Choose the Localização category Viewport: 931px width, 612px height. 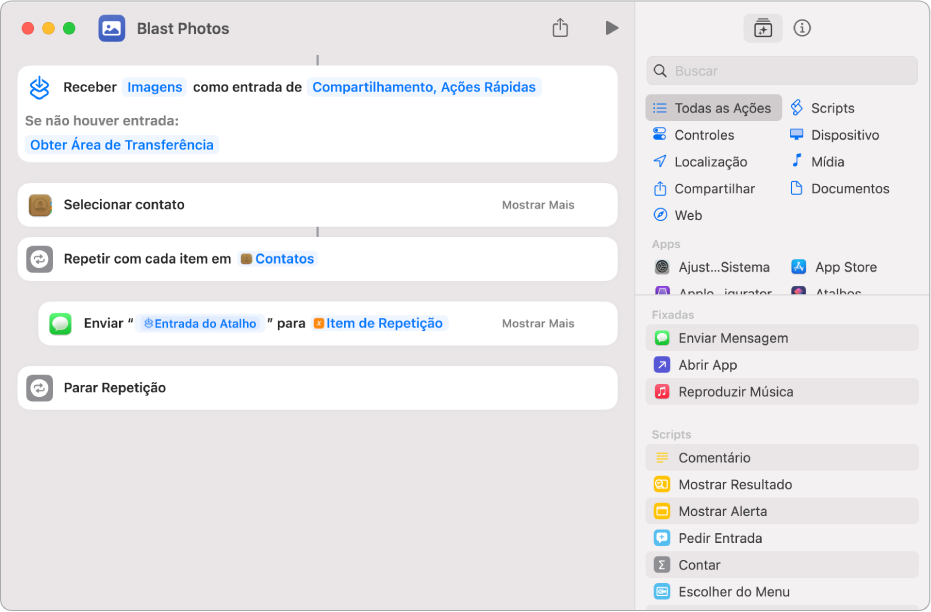pyautogui.click(x=710, y=162)
